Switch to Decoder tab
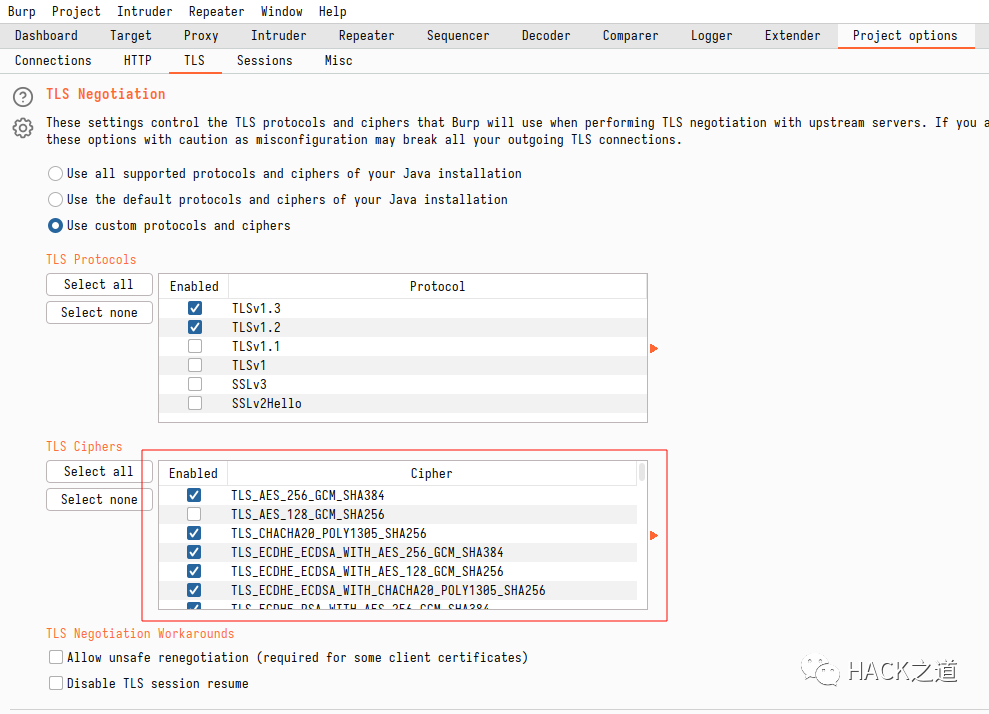 tap(546, 35)
